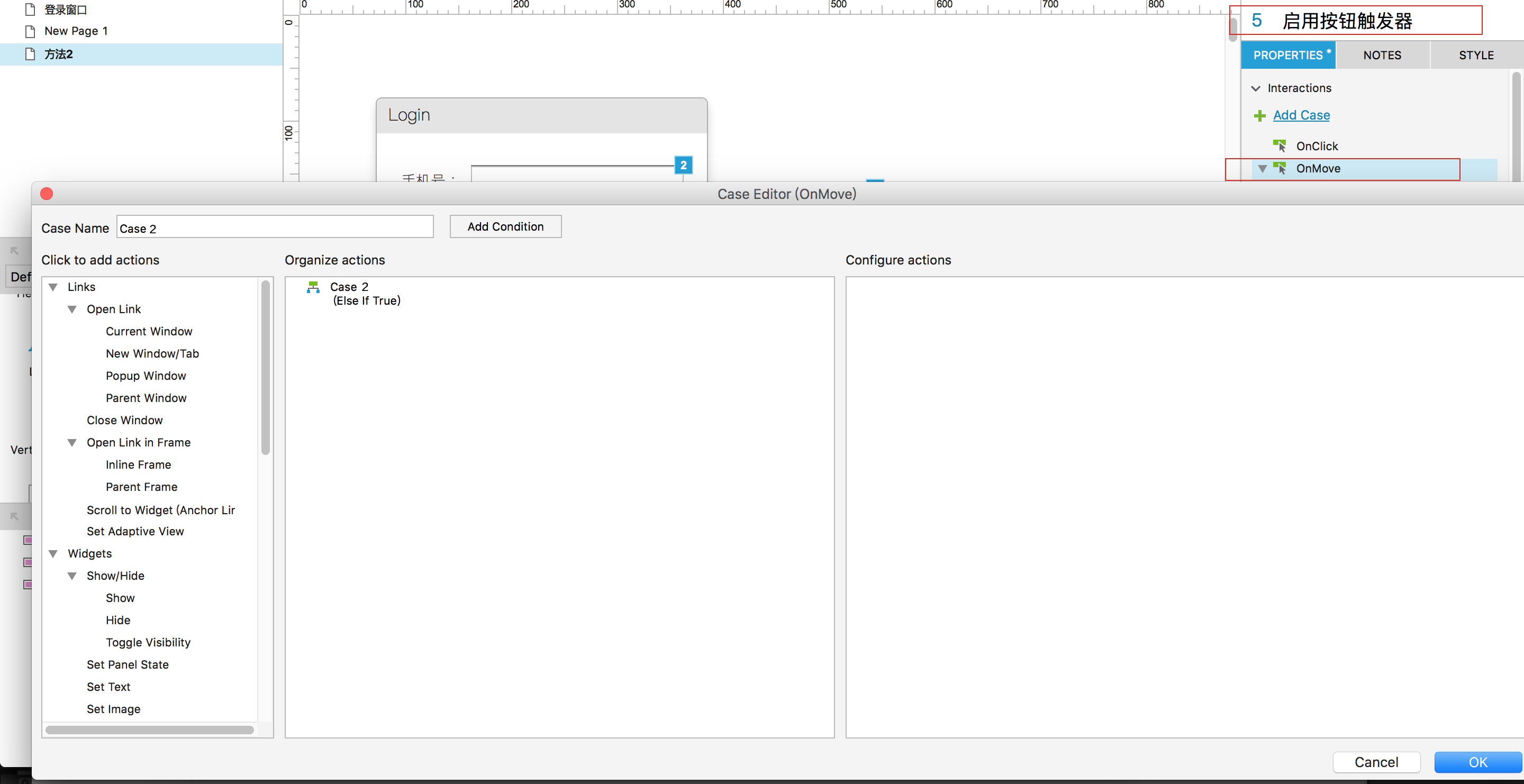Click the page icon next to 方法2

[x=30, y=54]
